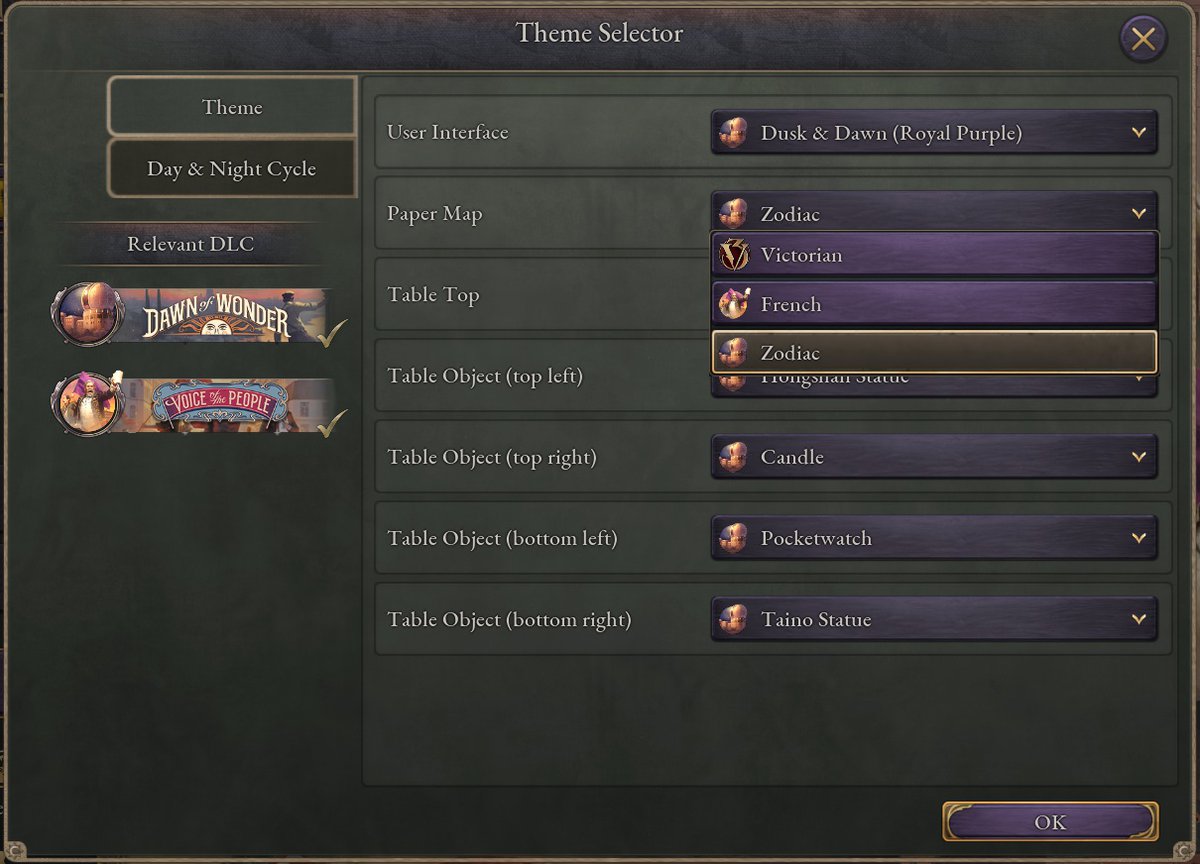Click the DLC icon beside Dusk & Dawn
This screenshot has height=864, width=1200.
click(734, 133)
